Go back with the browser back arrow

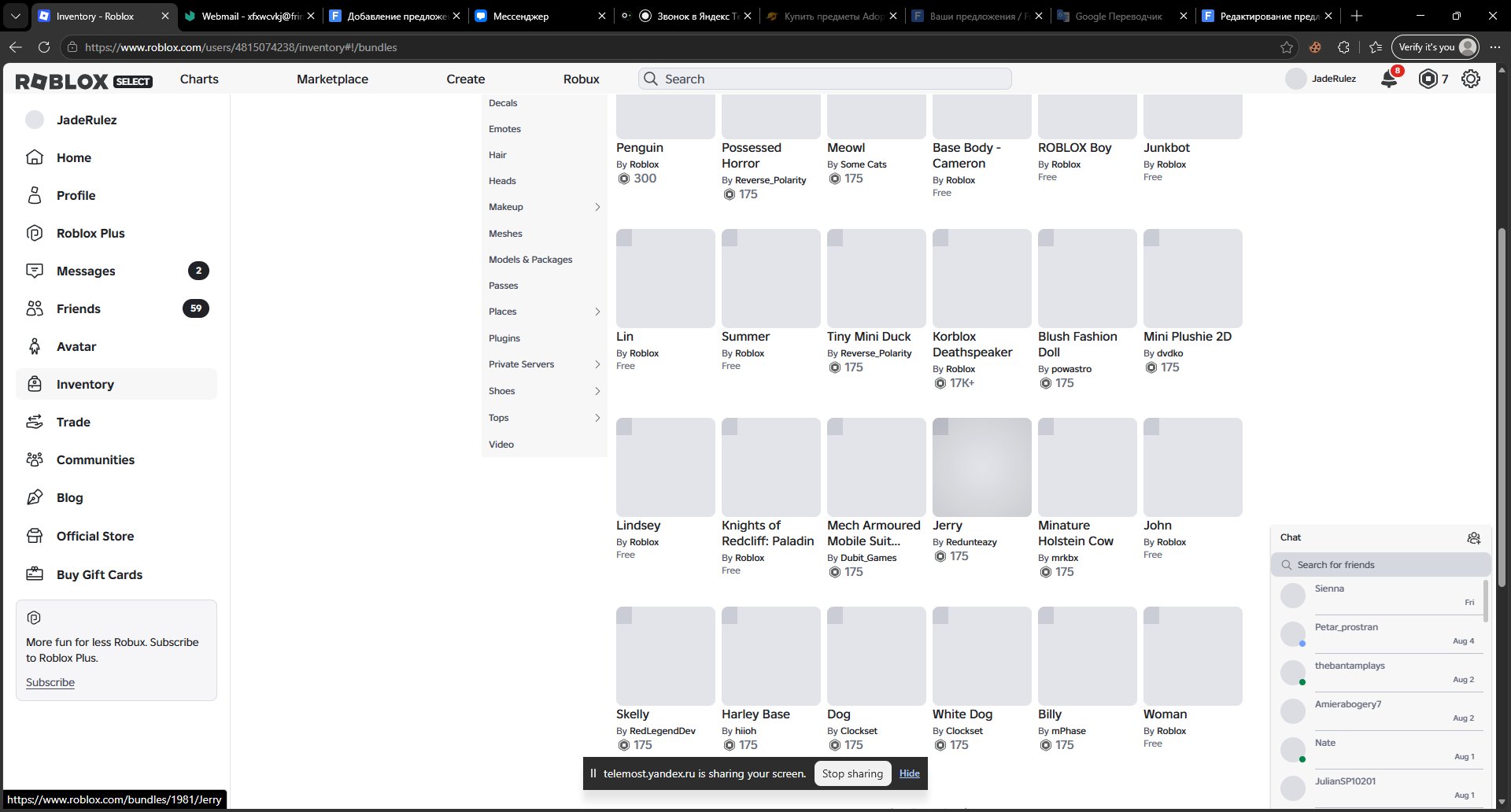pos(16,47)
